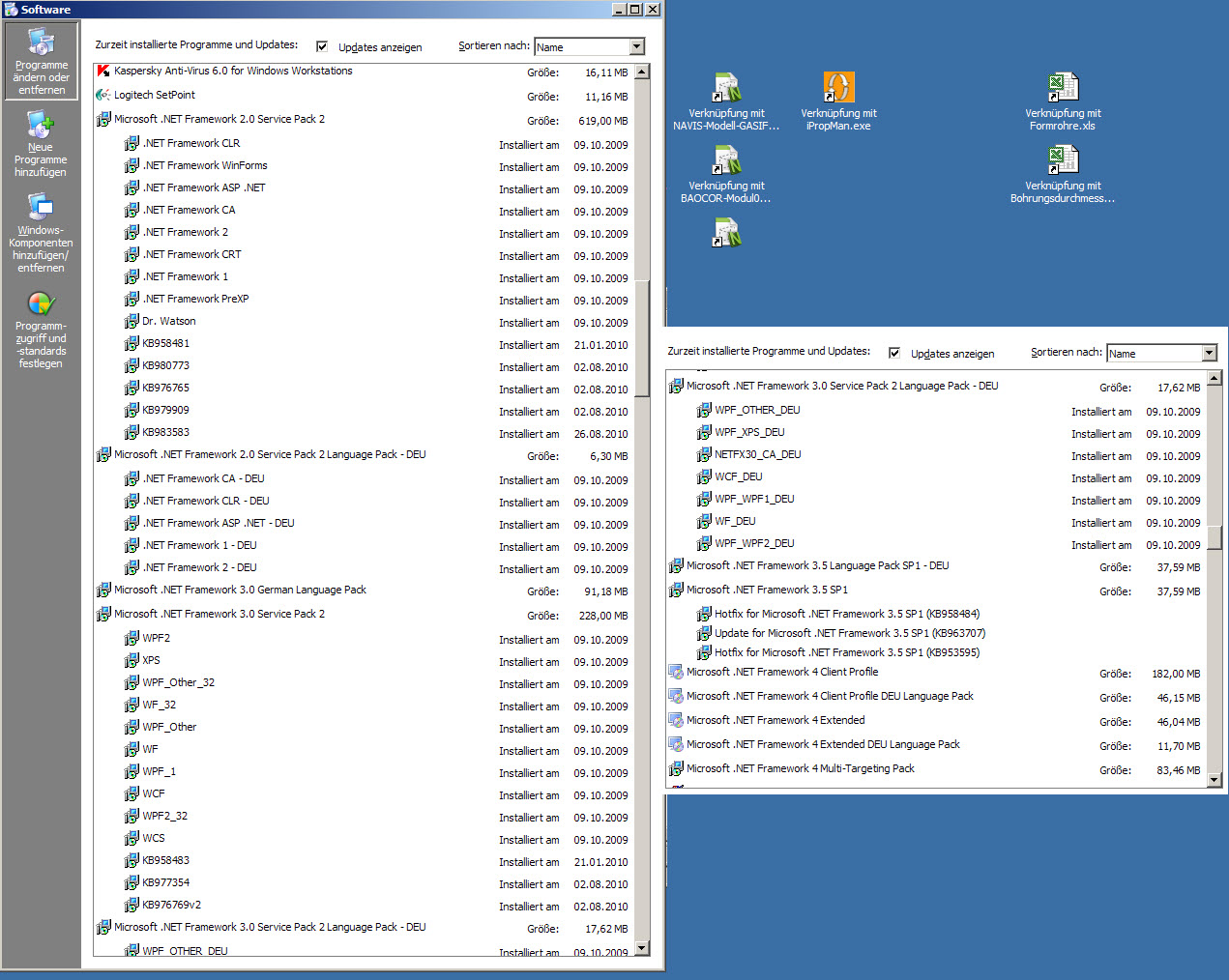Screen dimensions: 1229x980
Task: Select the iPropMan.exe desktop shortcut
Action: point(838,101)
